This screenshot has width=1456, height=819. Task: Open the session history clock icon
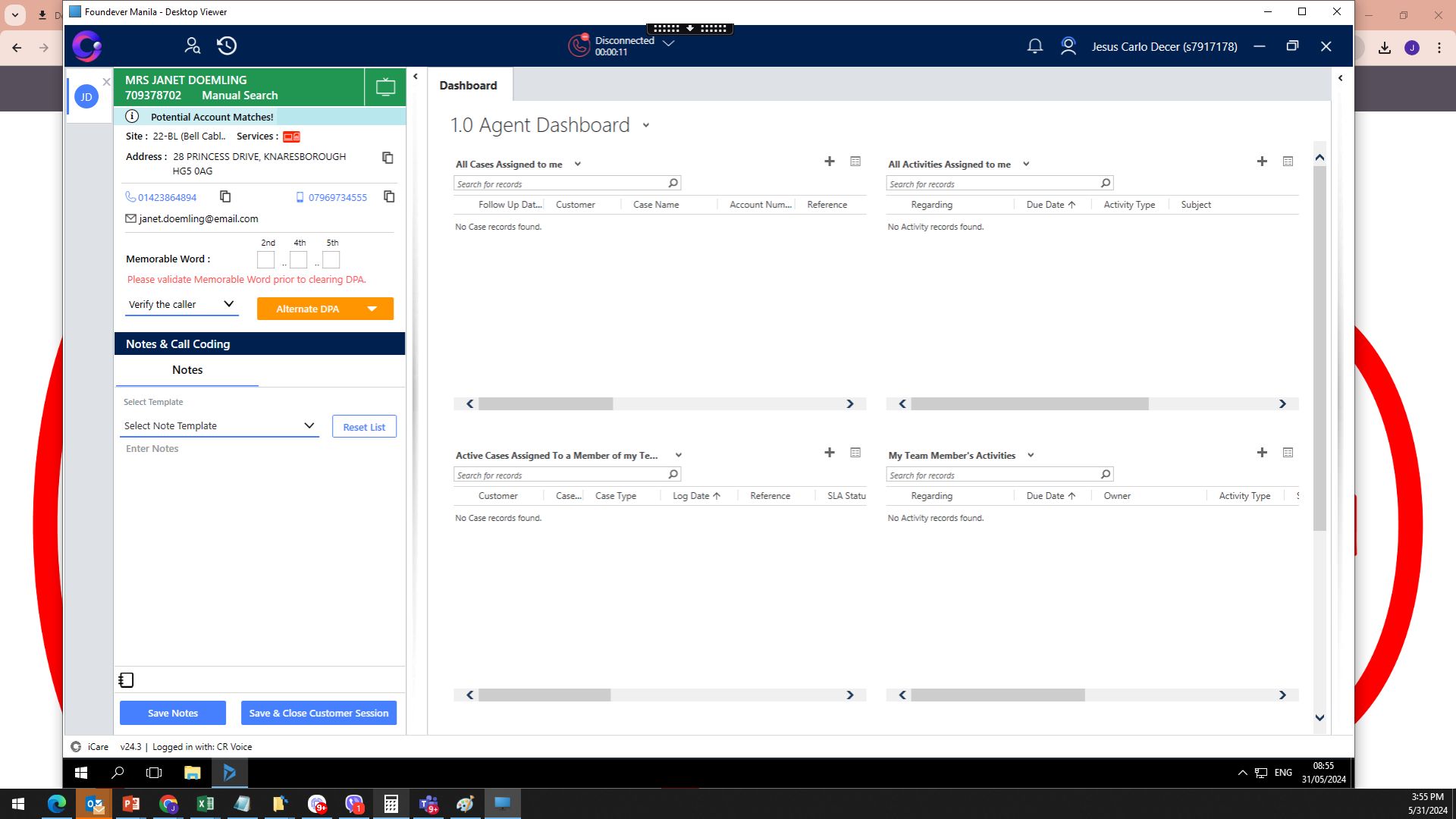click(x=227, y=46)
